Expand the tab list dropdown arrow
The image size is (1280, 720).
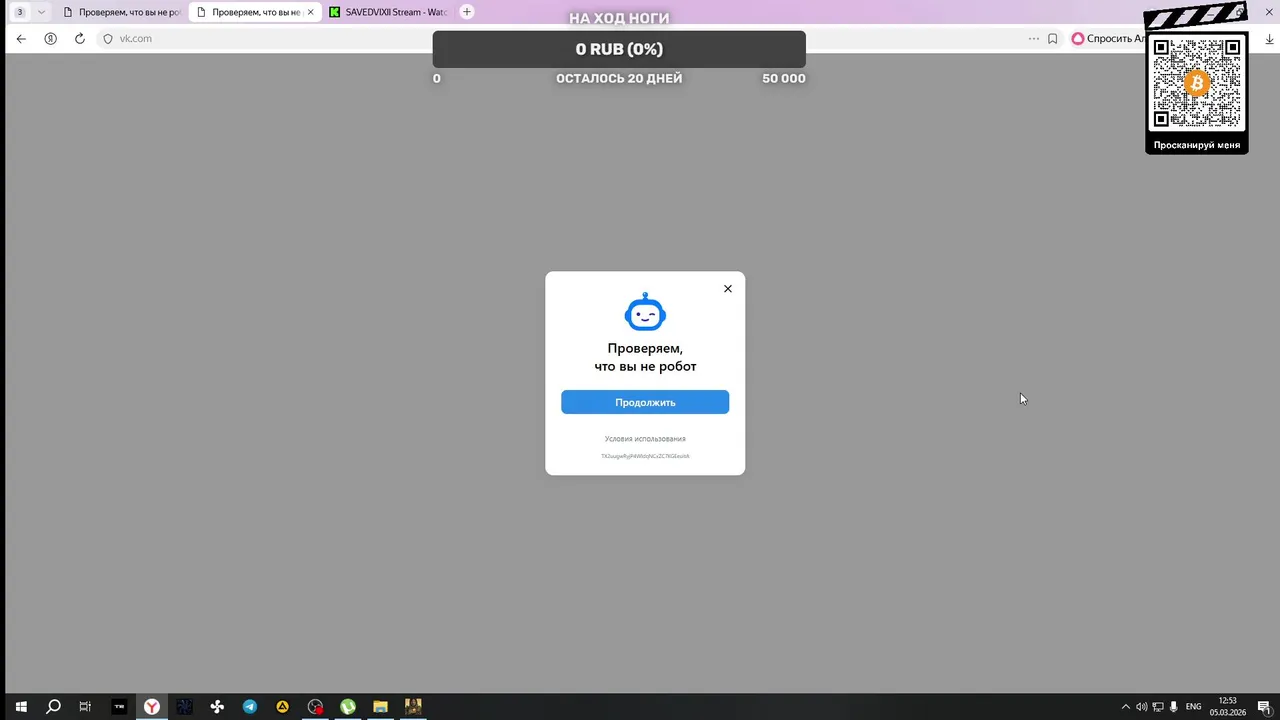coord(41,12)
